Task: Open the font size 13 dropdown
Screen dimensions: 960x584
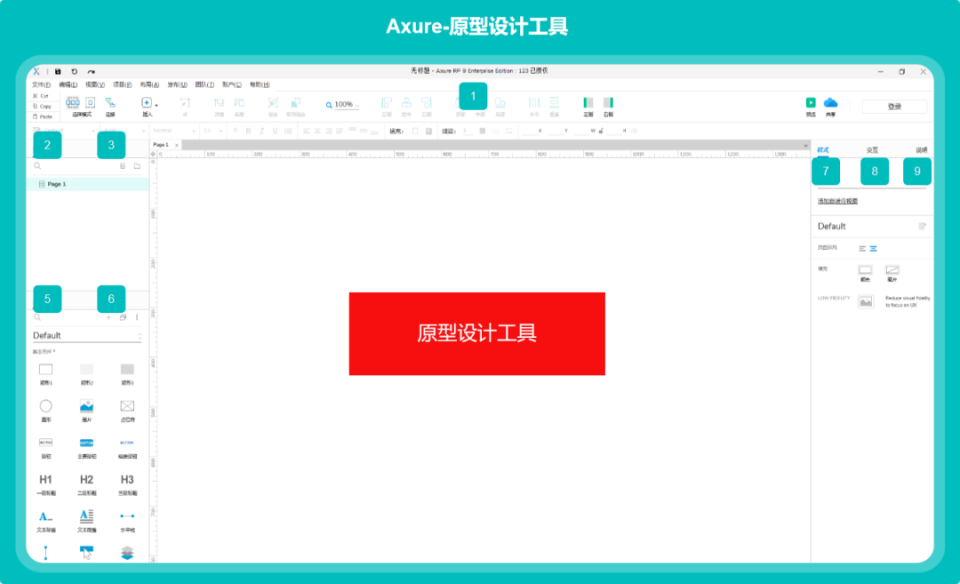Action: tap(212, 130)
